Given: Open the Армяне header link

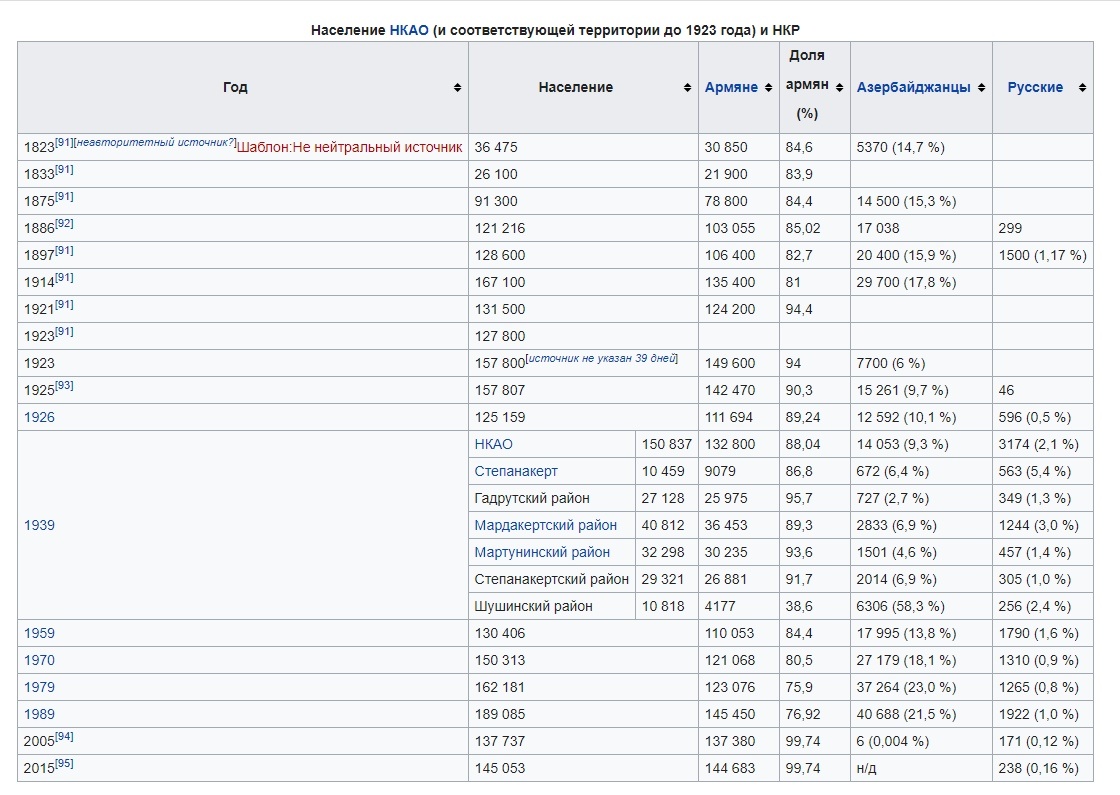Looking at the screenshot, I should point(731,88).
